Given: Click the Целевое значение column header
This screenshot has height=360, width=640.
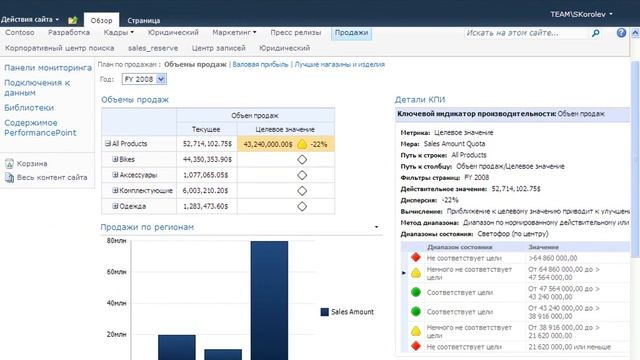Looking at the screenshot, I should 285,129.
